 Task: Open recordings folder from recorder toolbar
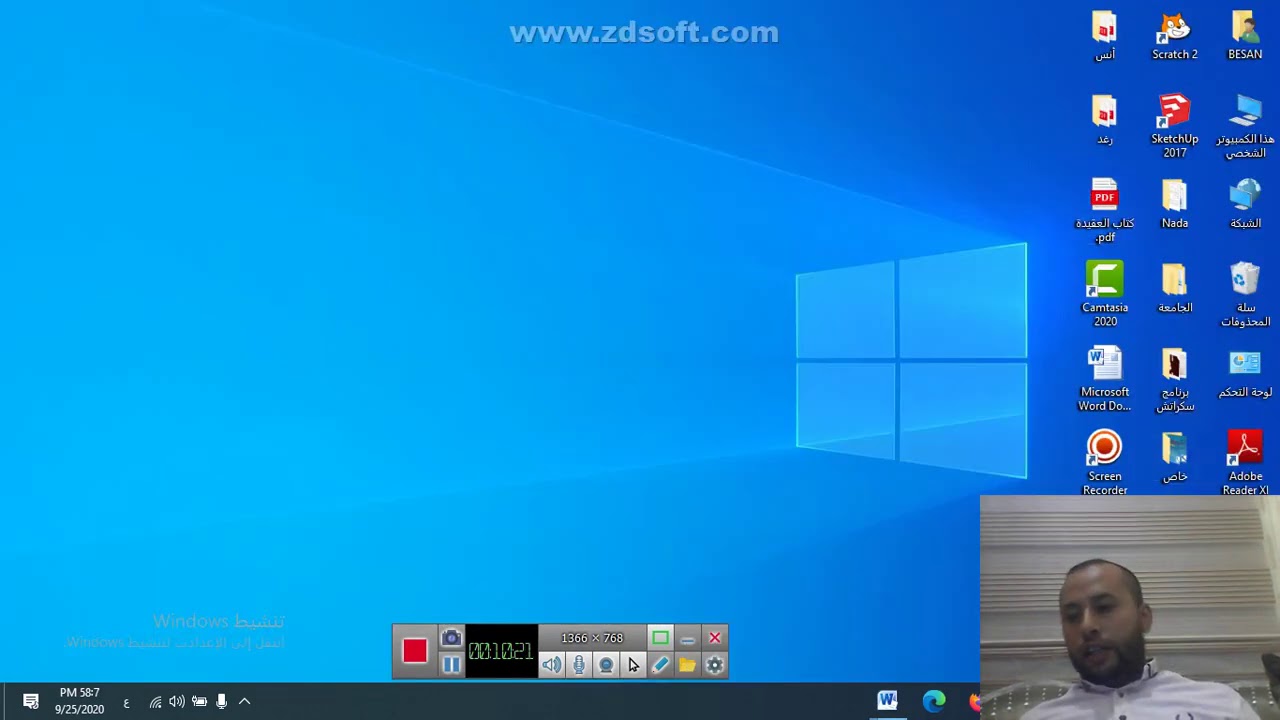pos(687,665)
